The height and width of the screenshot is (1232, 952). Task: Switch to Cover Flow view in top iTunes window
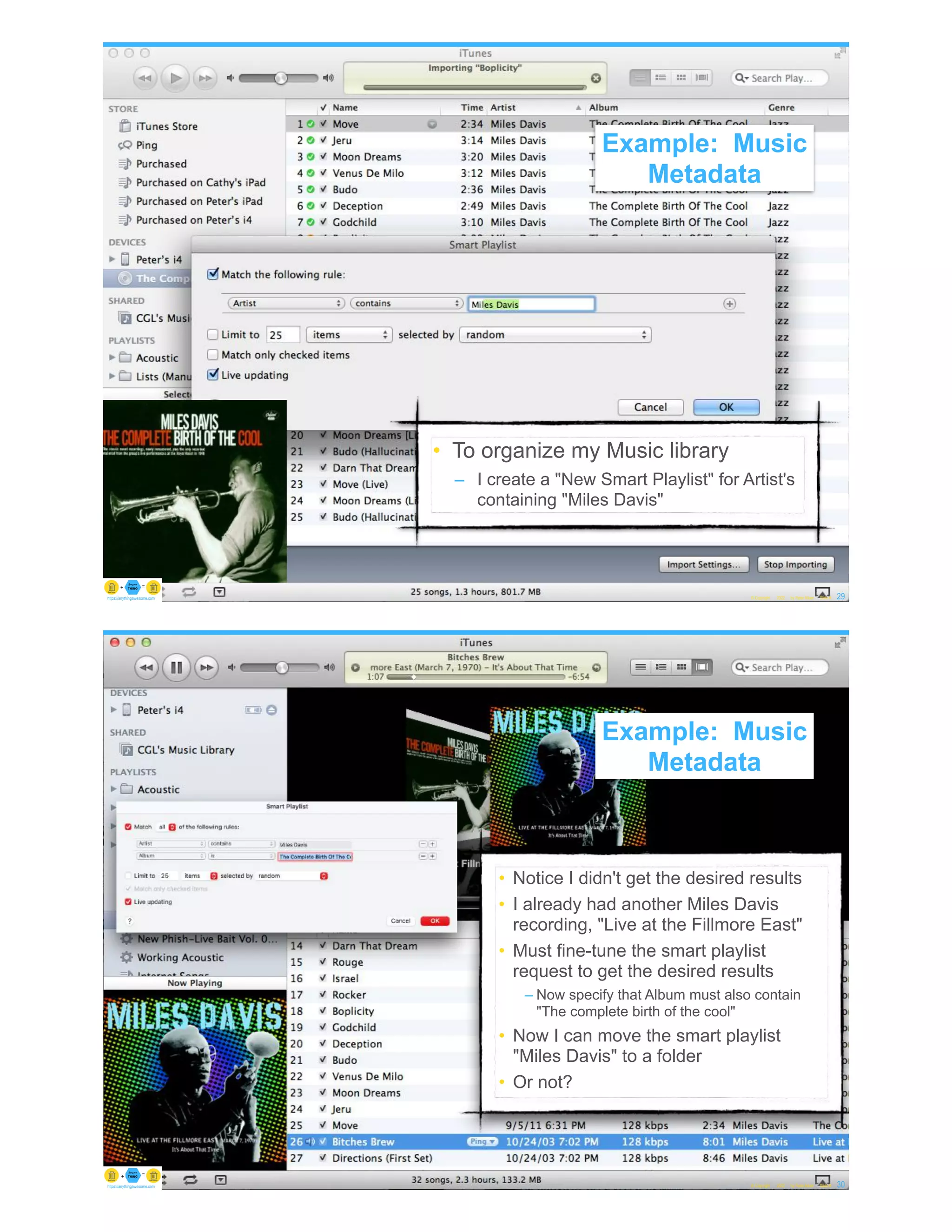click(702, 77)
